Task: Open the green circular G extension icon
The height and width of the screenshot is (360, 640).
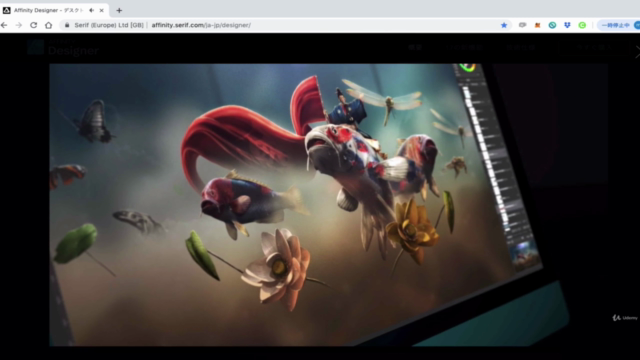Action: coord(582,25)
